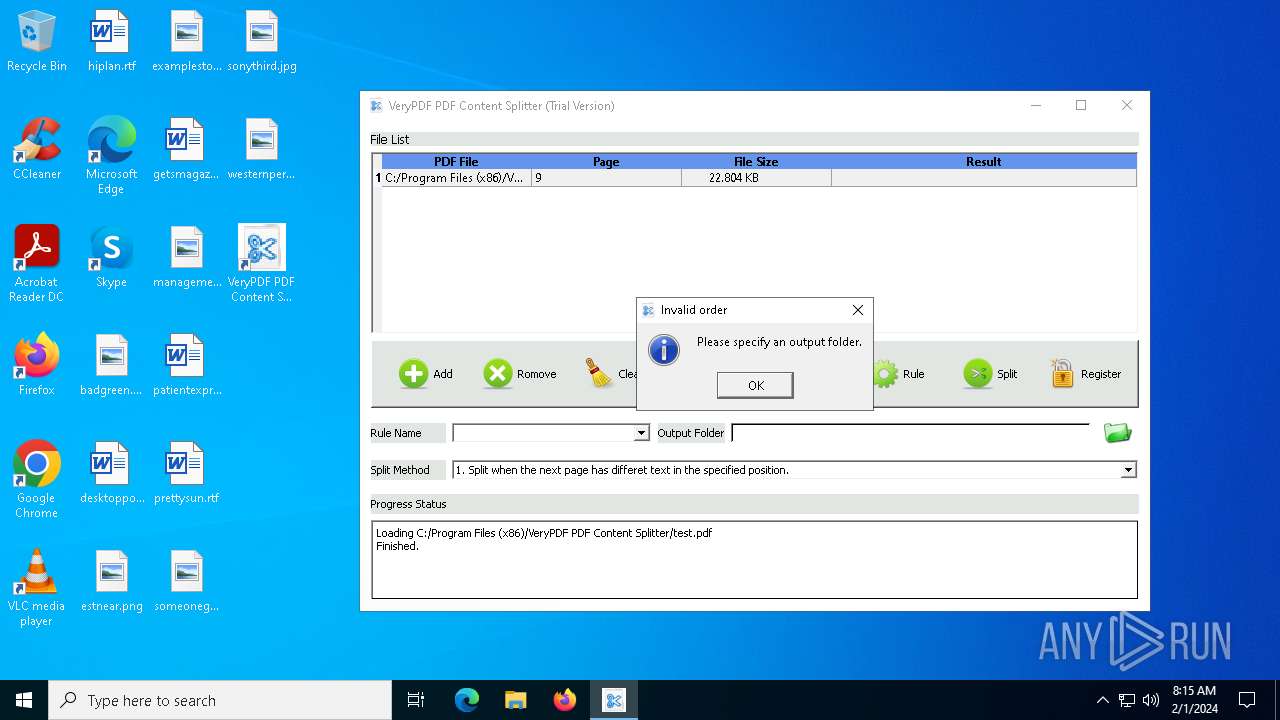Viewport: 1280px width, 720px height.
Task: Select the someoneg desktop image file
Action: point(187,582)
